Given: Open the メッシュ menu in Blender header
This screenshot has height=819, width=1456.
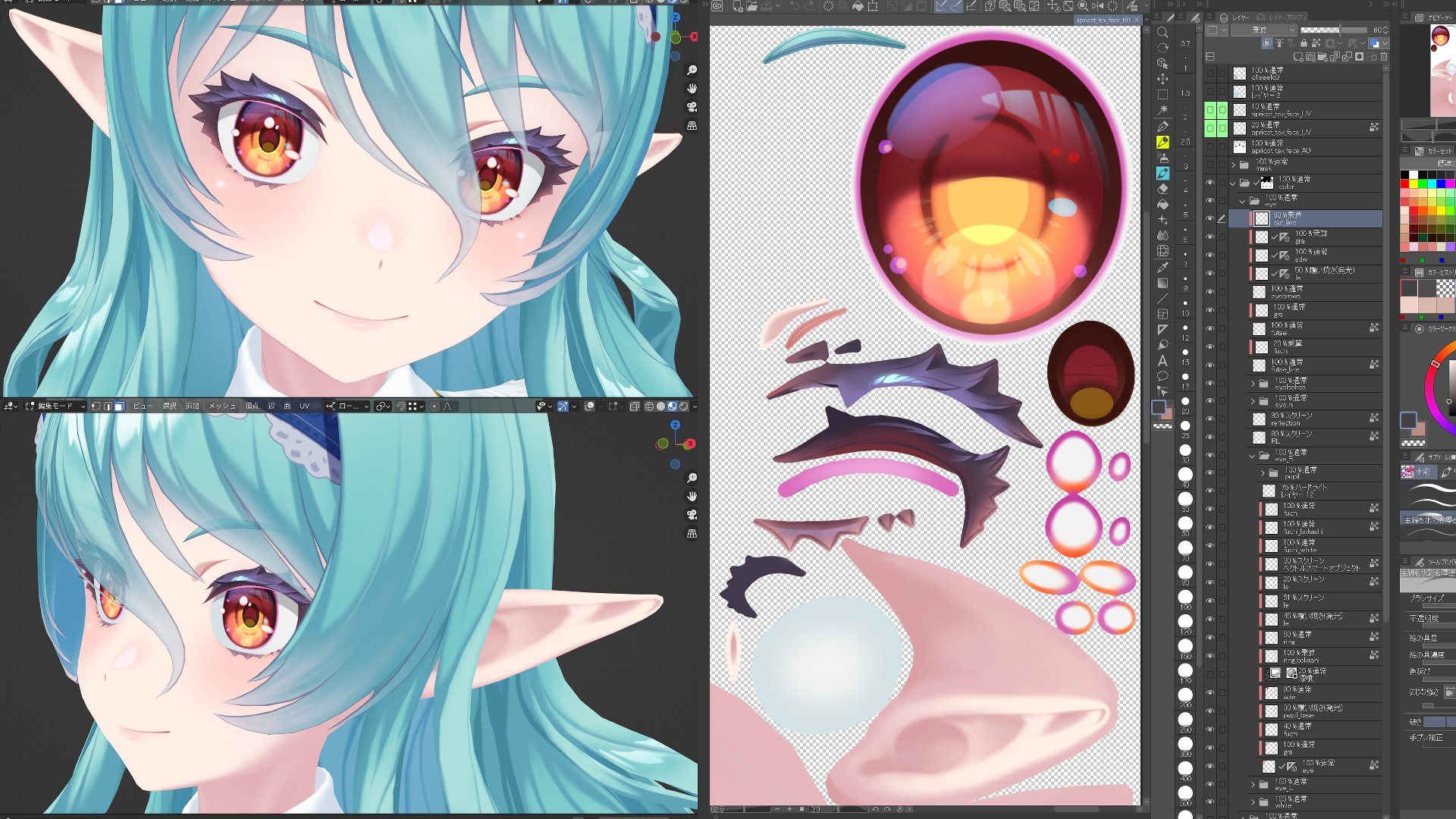Looking at the screenshot, I should 221,406.
